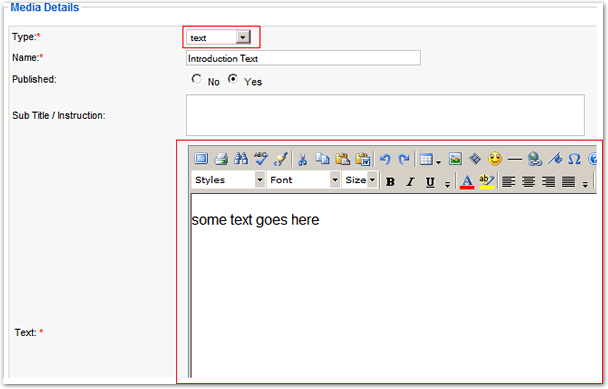Apply italic formatting

pos(410,182)
